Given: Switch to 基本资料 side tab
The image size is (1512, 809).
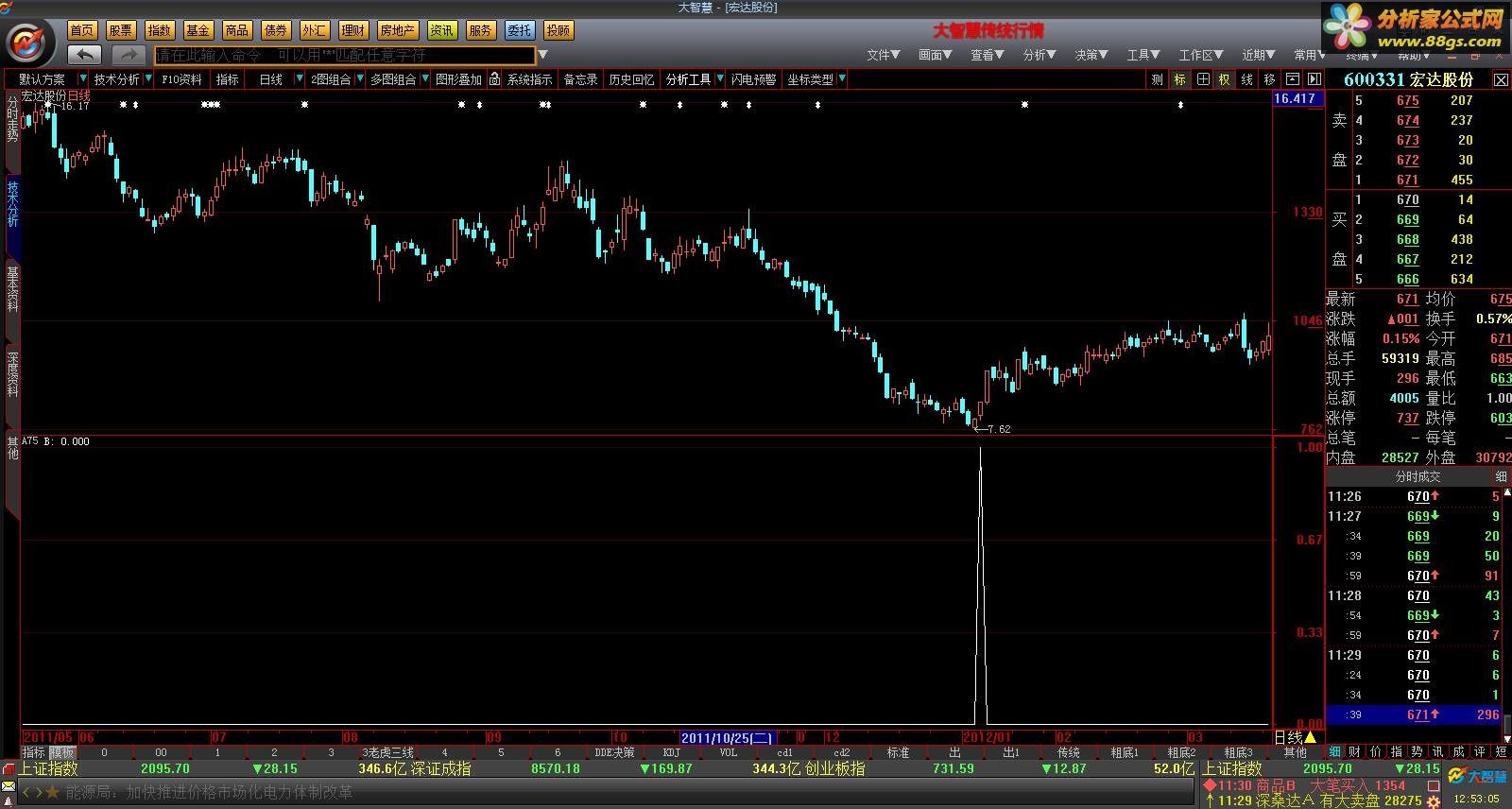Looking at the screenshot, I should pyautogui.click(x=12, y=288).
